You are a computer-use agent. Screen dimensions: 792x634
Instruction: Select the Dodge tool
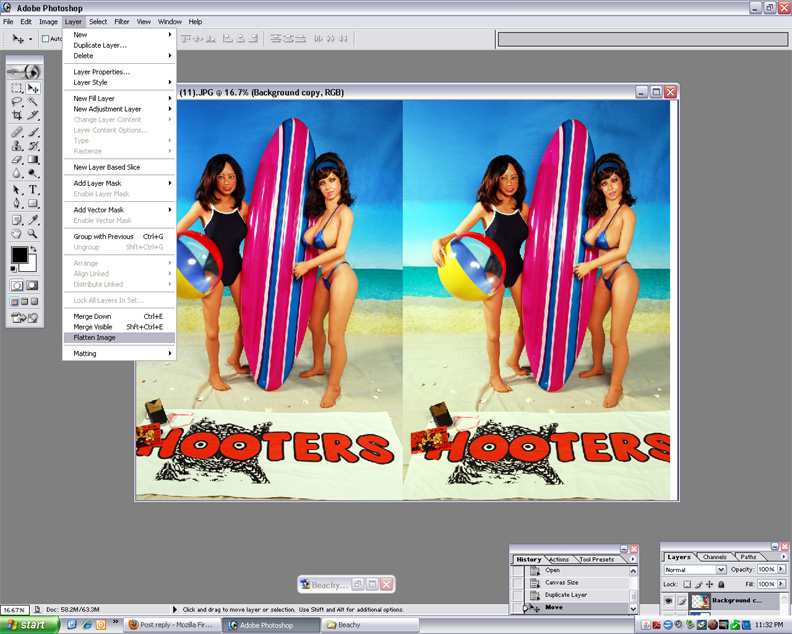(33, 173)
